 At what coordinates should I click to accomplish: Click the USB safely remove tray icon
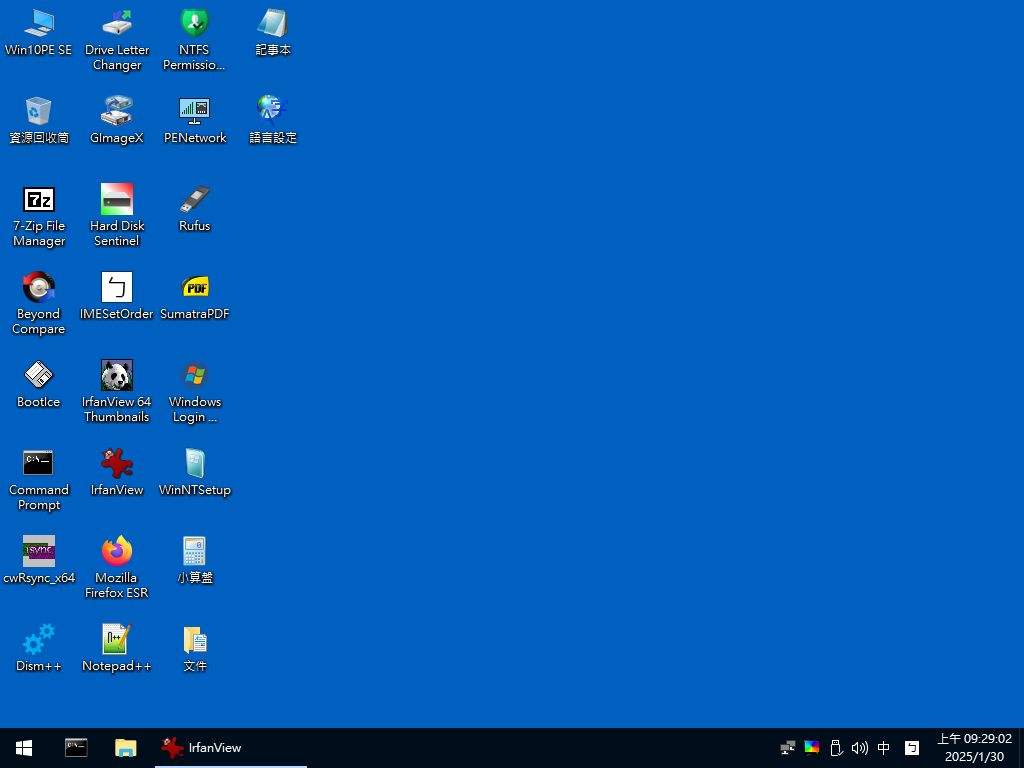click(x=836, y=748)
